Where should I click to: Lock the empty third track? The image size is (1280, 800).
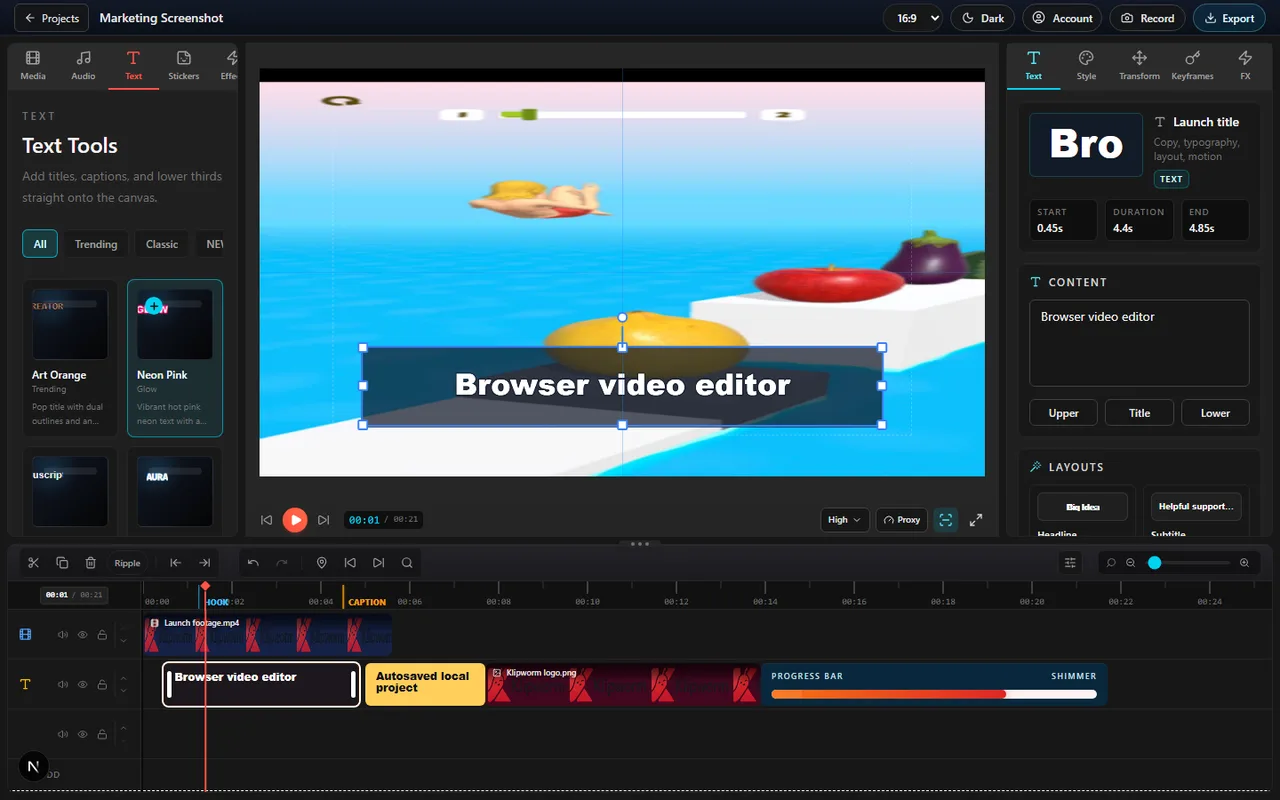(x=102, y=734)
